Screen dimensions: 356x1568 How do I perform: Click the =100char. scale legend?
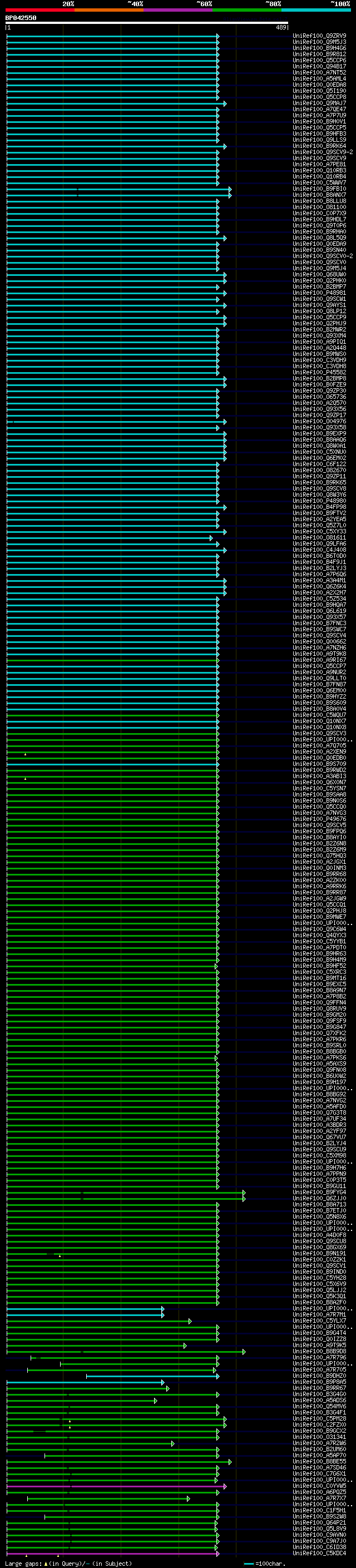[x=264, y=1563]
